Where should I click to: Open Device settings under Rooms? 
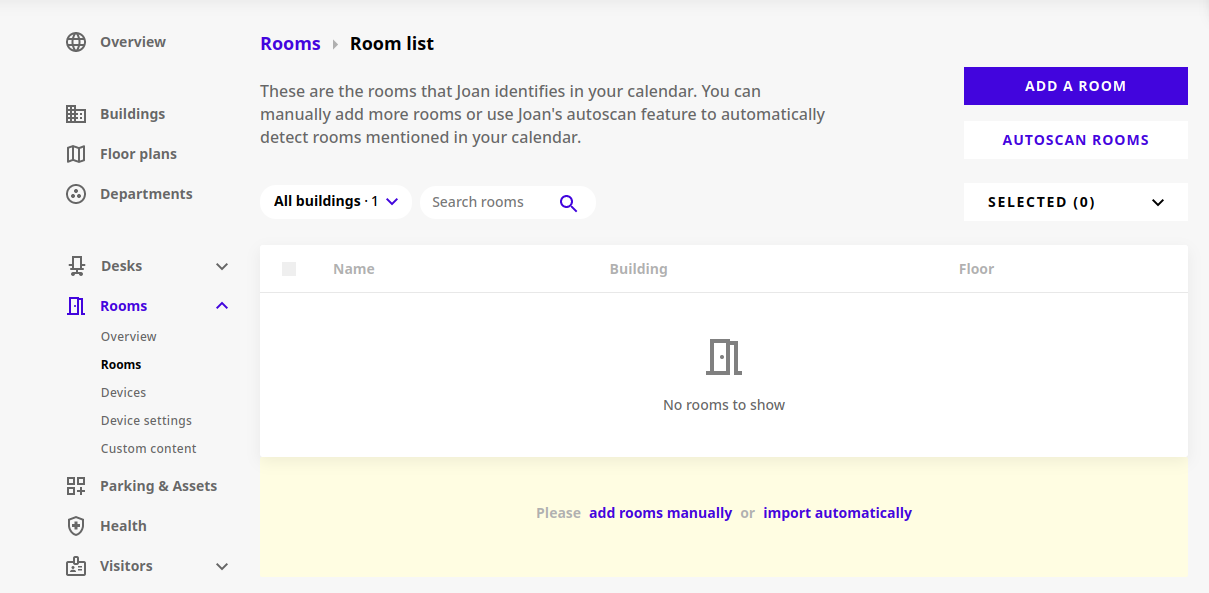tap(146, 421)
